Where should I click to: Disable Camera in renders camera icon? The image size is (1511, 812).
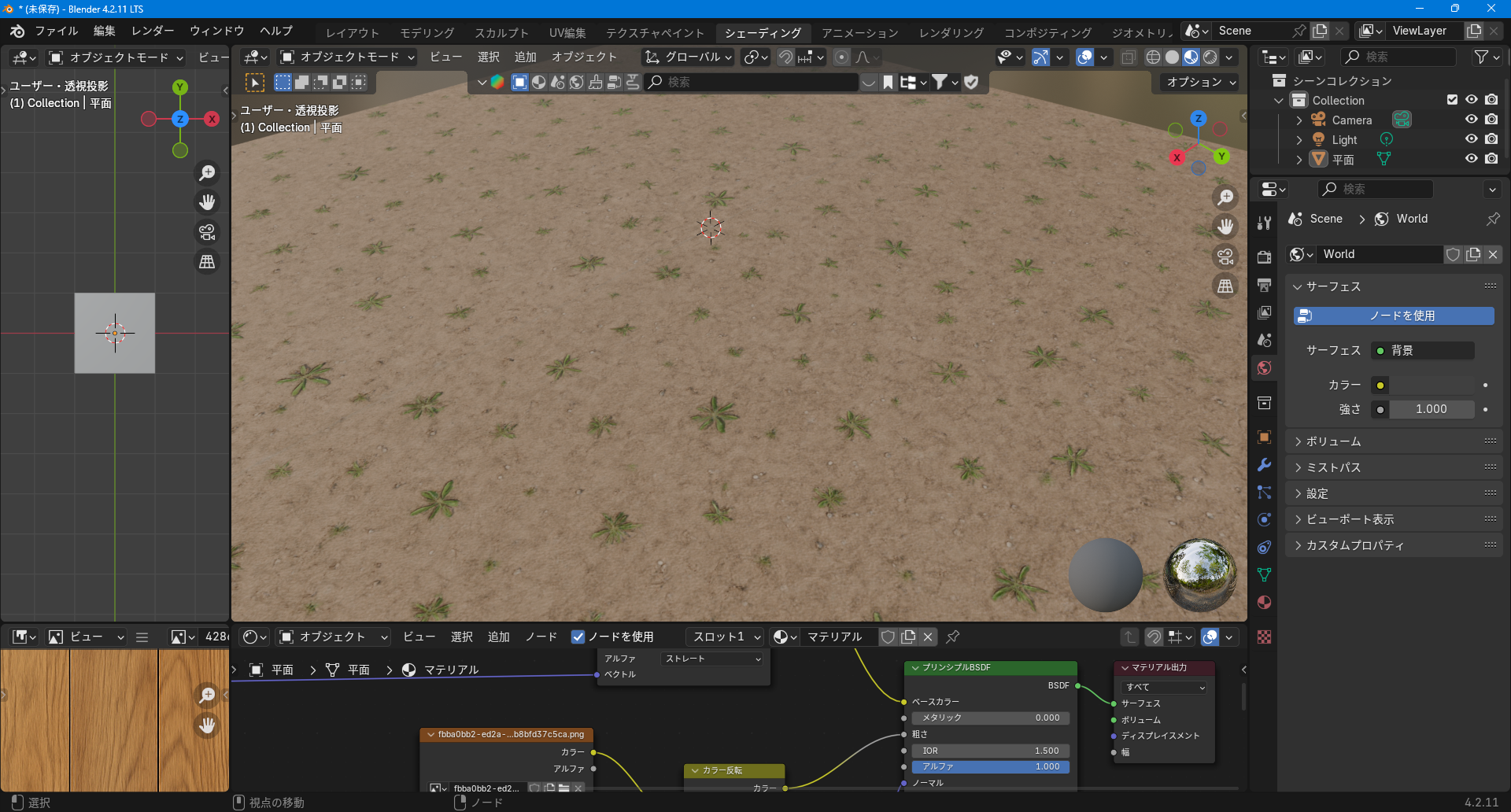[1491, 119]
